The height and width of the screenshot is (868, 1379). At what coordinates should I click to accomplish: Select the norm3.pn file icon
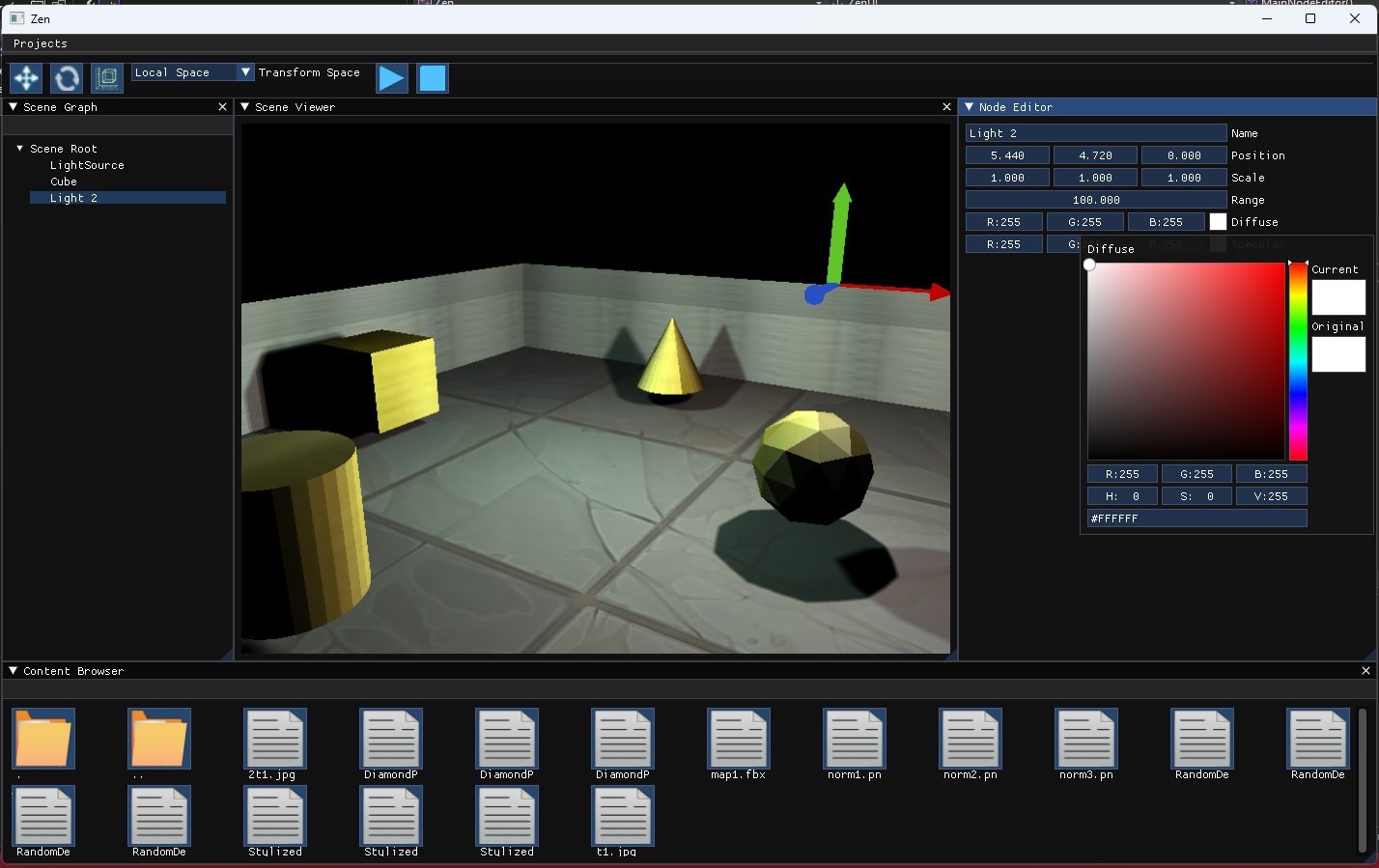(1086, 739)
